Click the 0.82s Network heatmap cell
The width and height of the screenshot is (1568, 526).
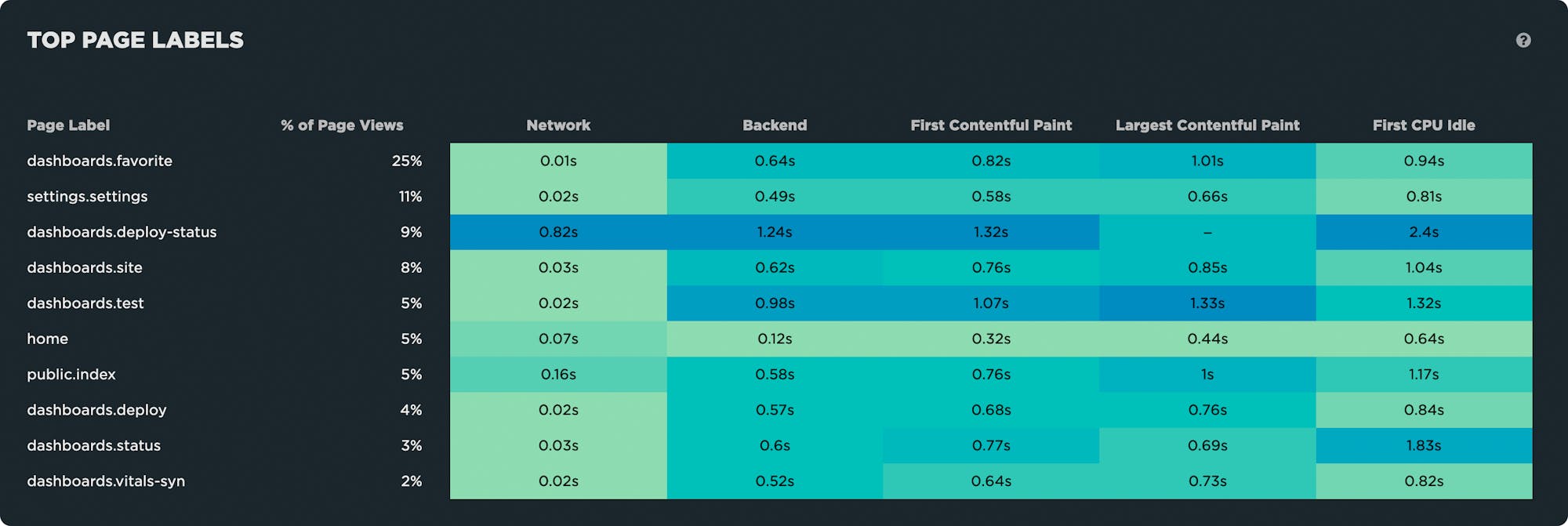[x=558, y=232]
